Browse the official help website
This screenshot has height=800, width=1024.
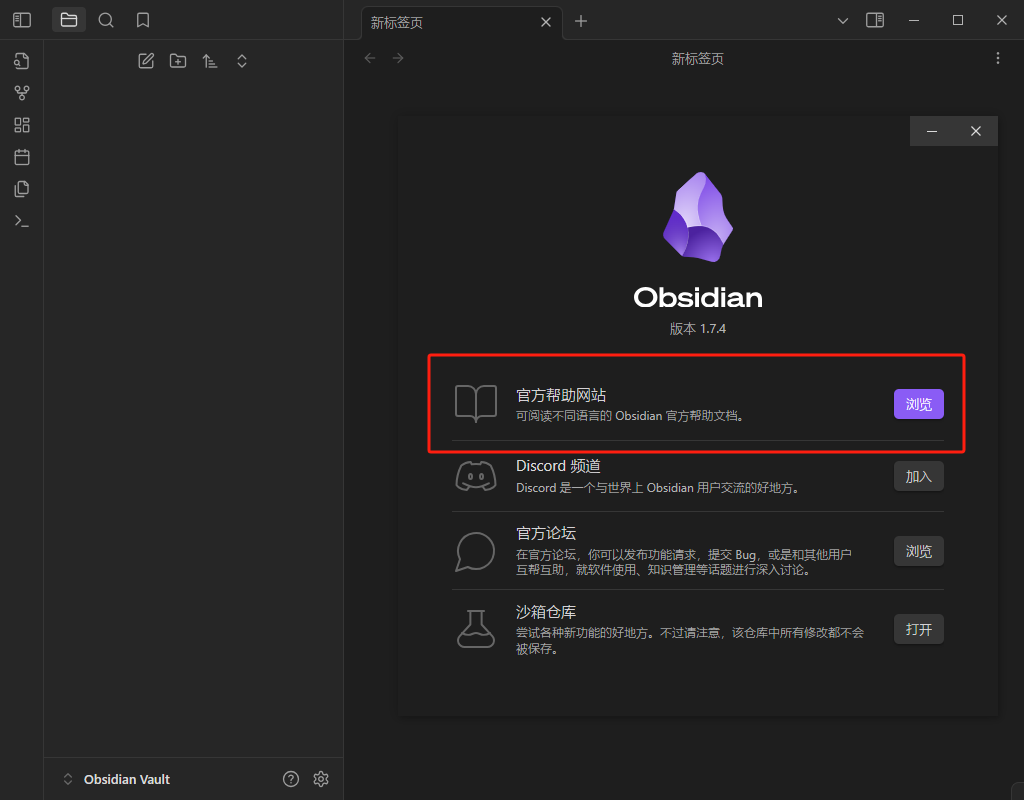pos(918,404)
